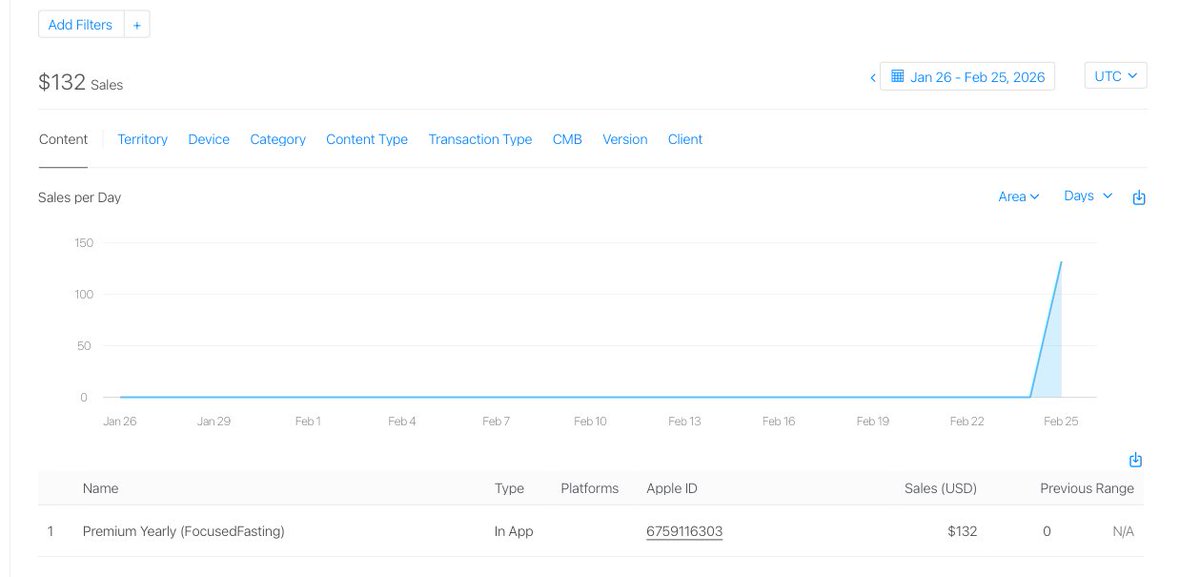Viewport: 1200px width, 577px height.
Task: Open the Jan 26 - Feb 25, 2026 date picker
Action: point(967,77)
